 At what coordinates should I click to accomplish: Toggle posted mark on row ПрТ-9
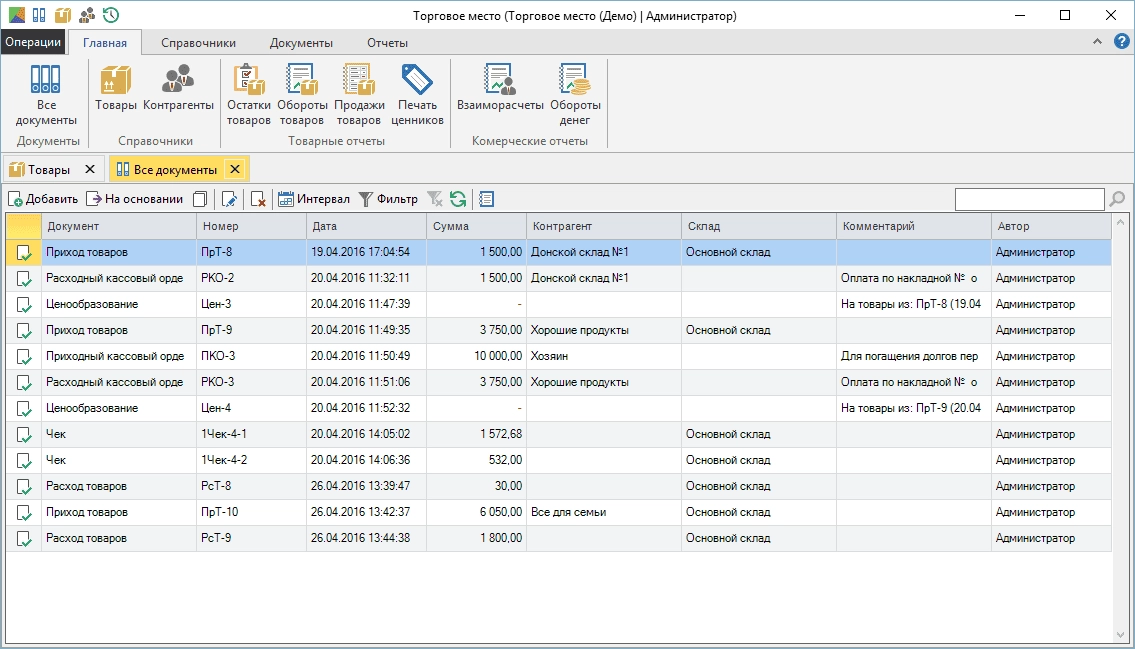point(24,331)
